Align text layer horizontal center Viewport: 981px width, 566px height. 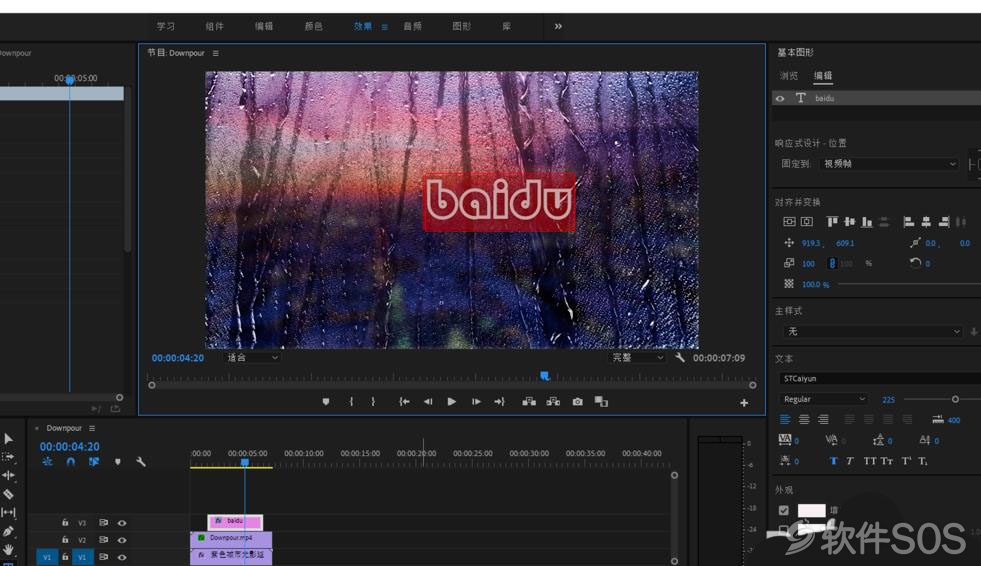pos(807,221)
